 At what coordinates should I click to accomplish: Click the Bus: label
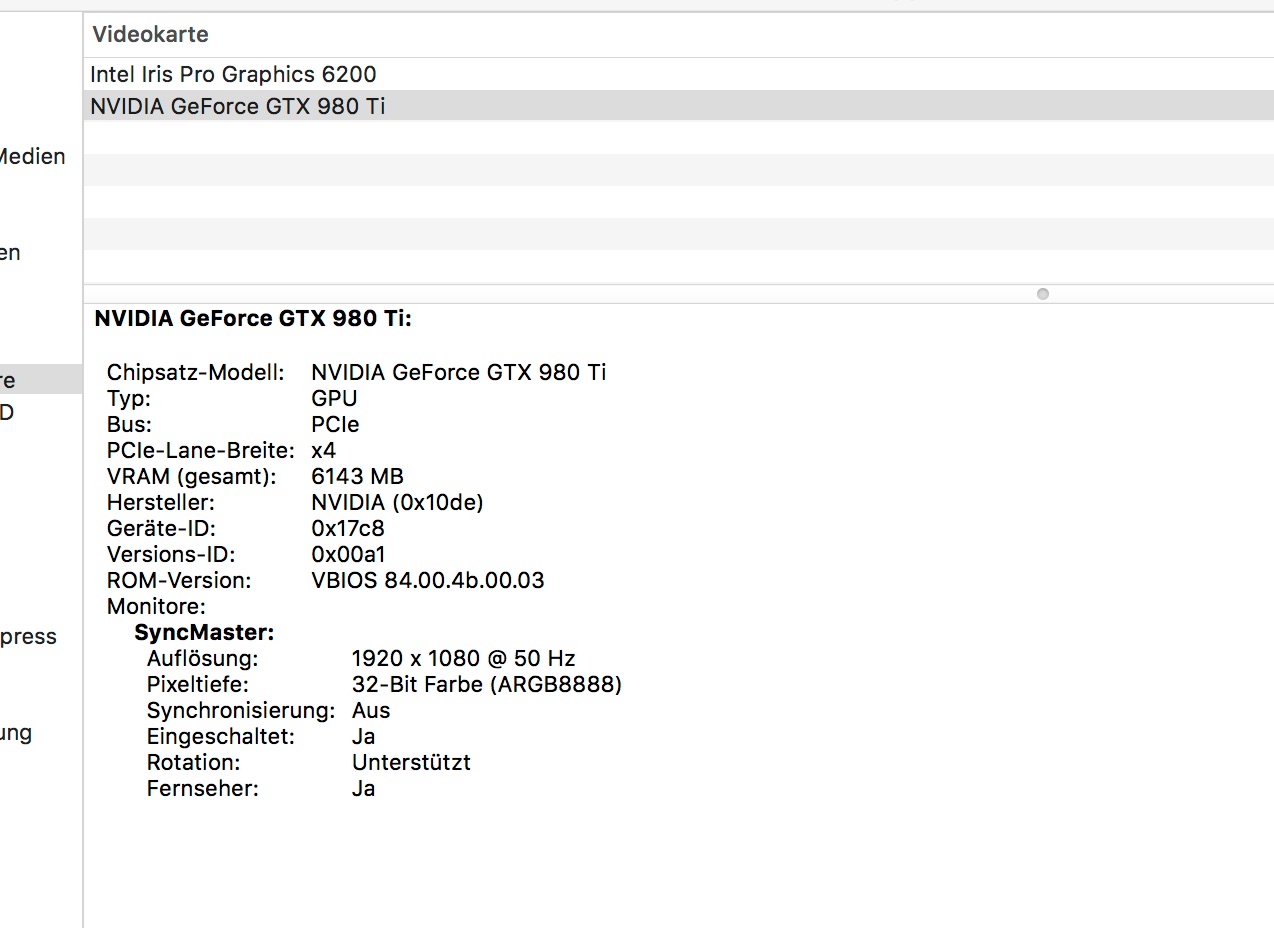pyautogui.click(x=129, y=424)
